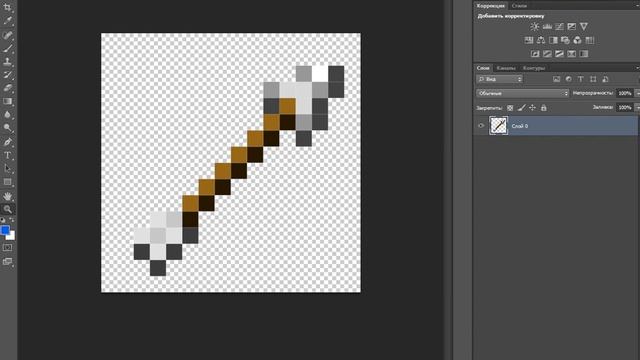The width and height of the screenshot is (640, 360).
Task: Toggle pixel layer filter
Action: [556, 79]
